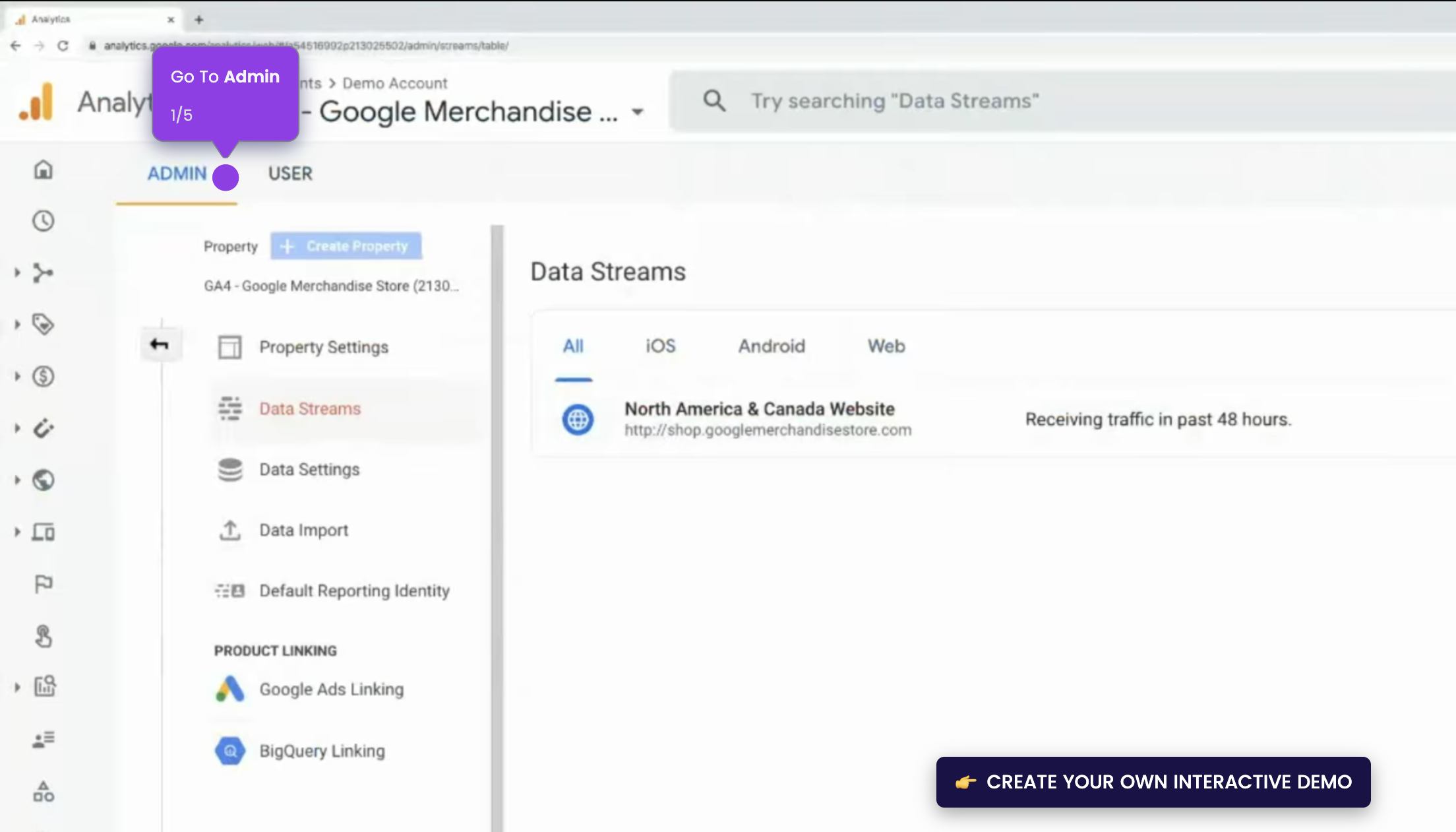Select the Data Streams menu item

(310, 408)
